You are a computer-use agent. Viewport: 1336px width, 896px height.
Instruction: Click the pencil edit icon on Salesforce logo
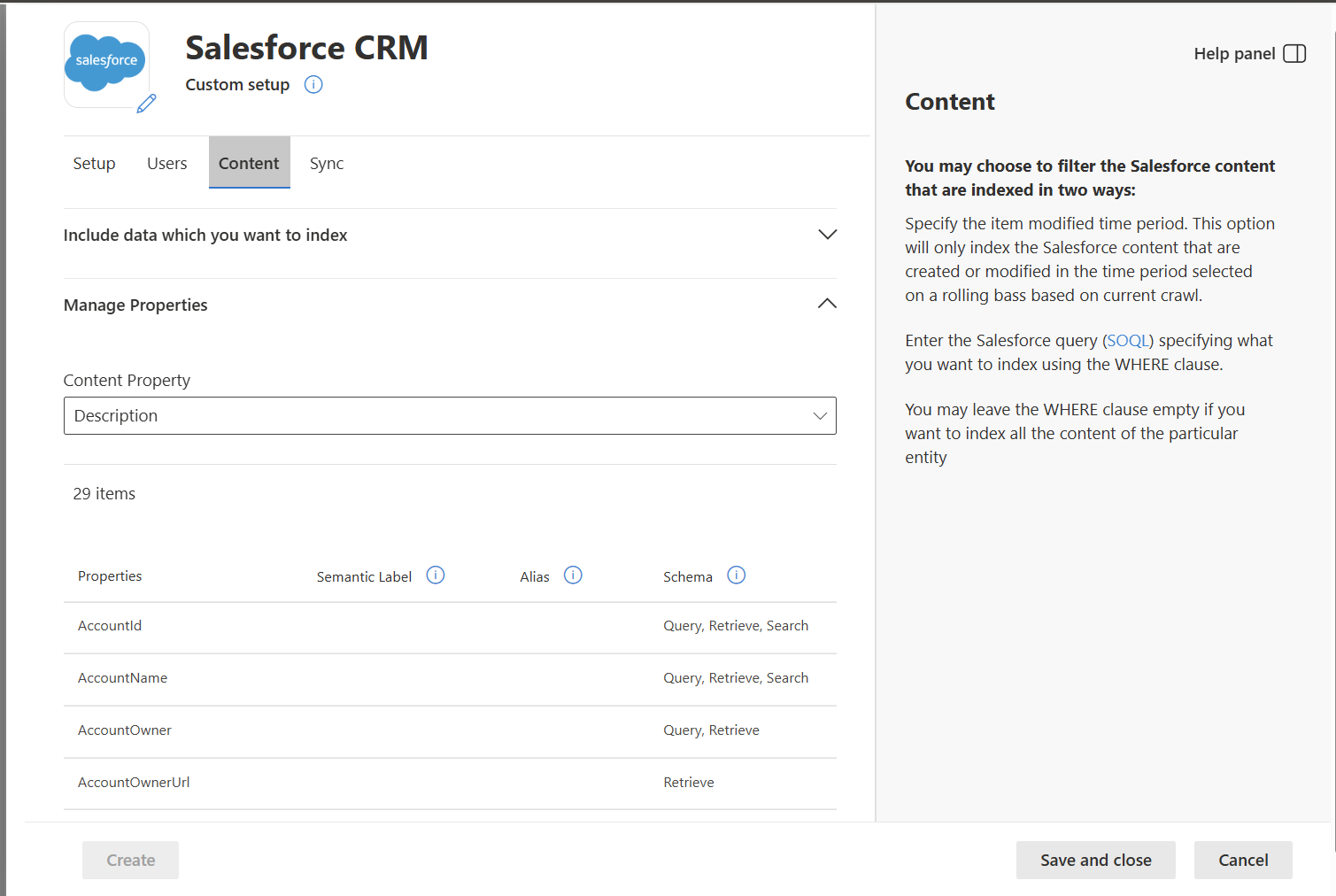click(x=147, y=103)
